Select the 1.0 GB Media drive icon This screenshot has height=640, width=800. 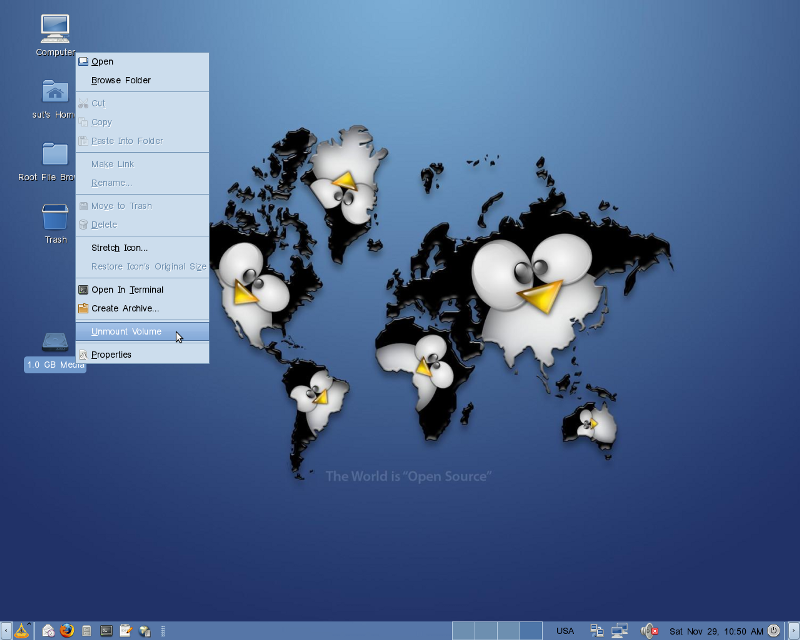(55, 342)
